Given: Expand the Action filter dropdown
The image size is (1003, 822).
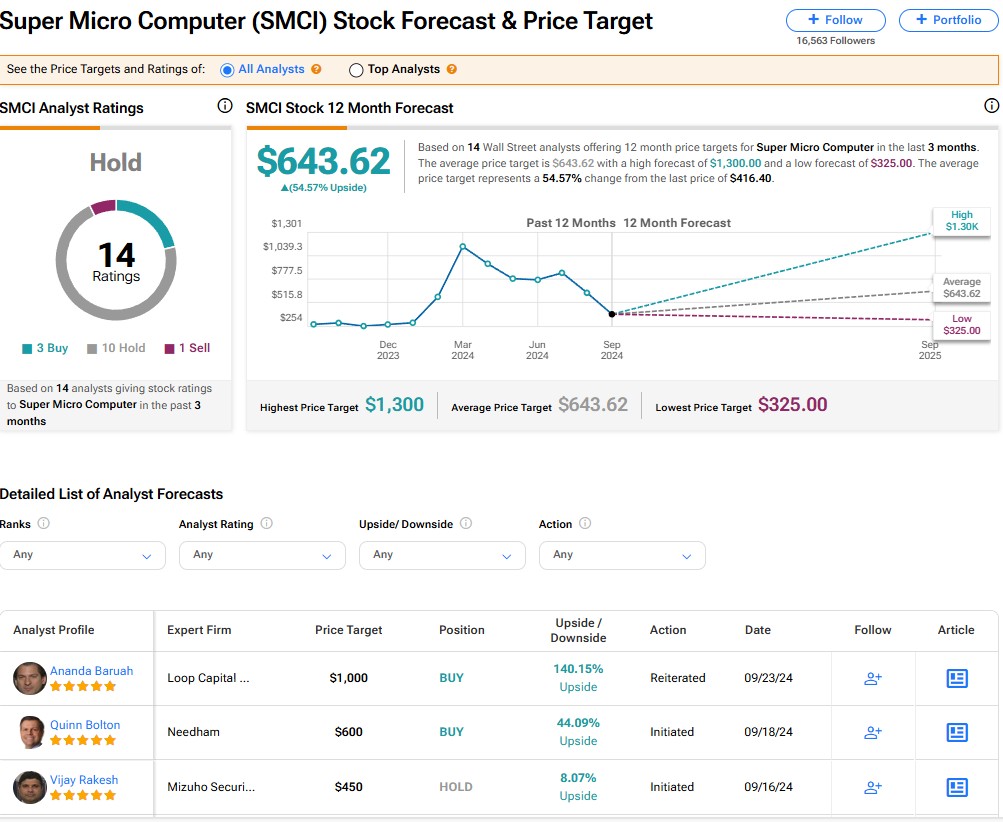Looking at the screenshot, I should [622, 555].
